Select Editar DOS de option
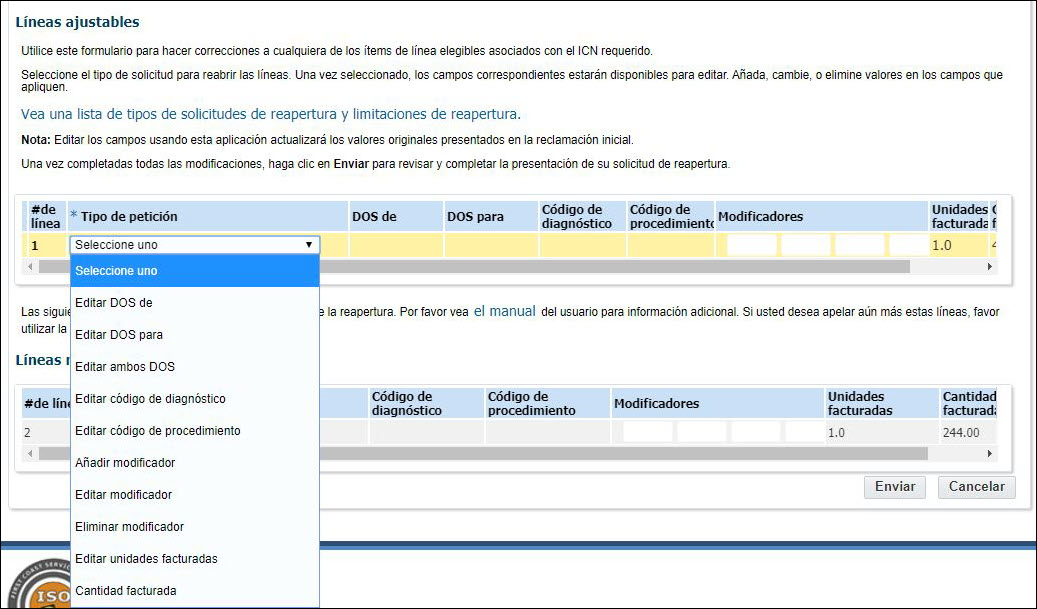 click(194, 303)
